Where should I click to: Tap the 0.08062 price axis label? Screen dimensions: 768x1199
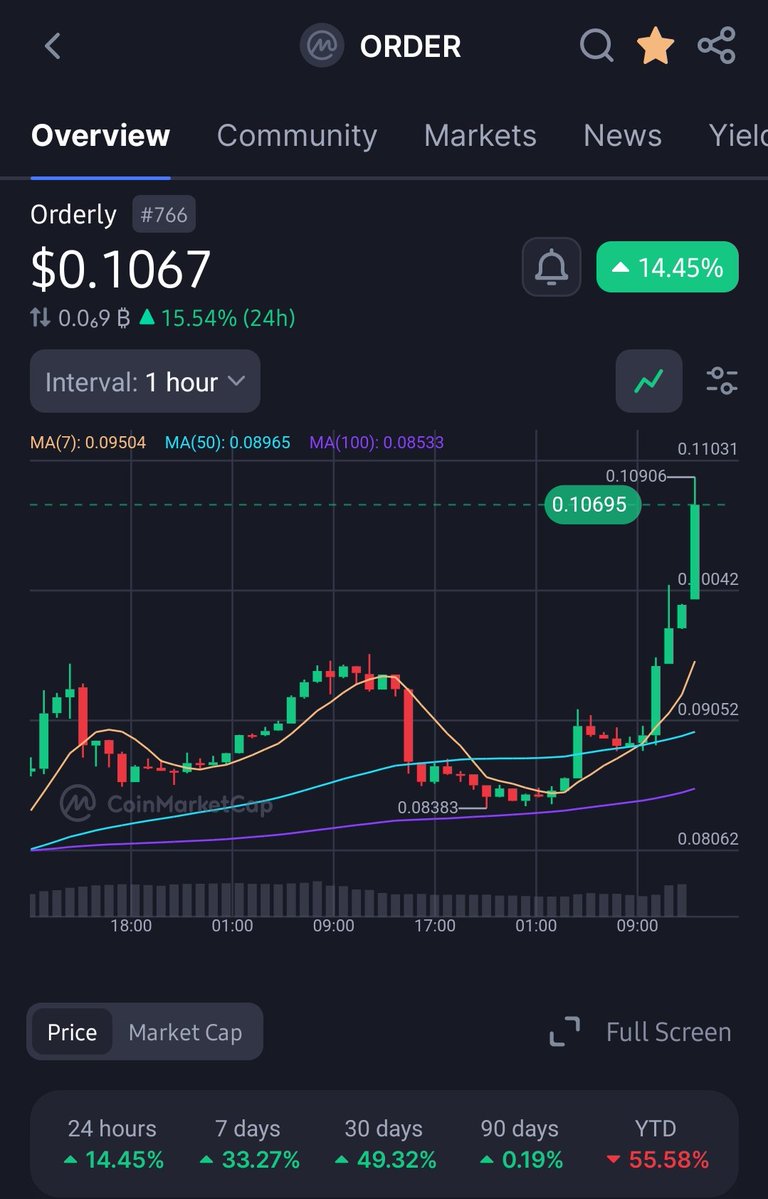coord(708,839)
